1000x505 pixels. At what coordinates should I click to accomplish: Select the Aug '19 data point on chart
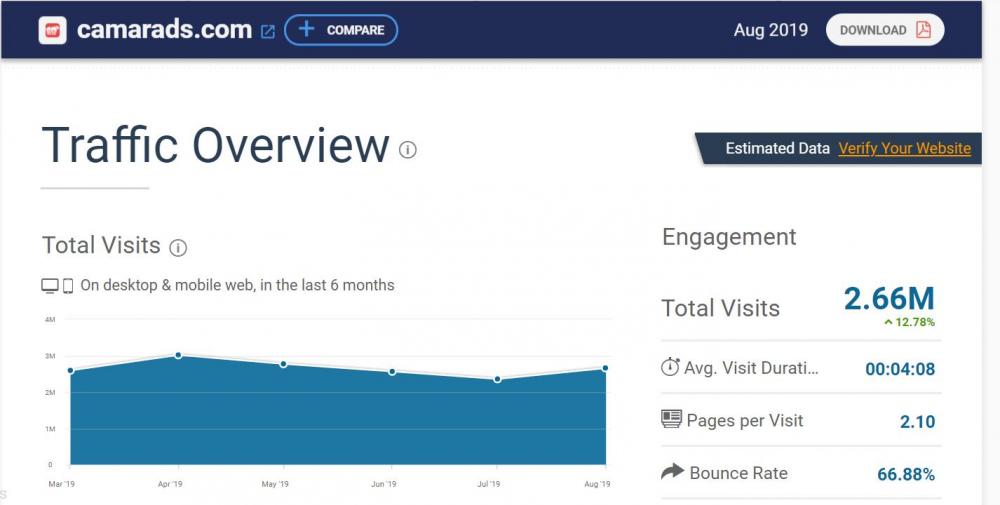605,368
